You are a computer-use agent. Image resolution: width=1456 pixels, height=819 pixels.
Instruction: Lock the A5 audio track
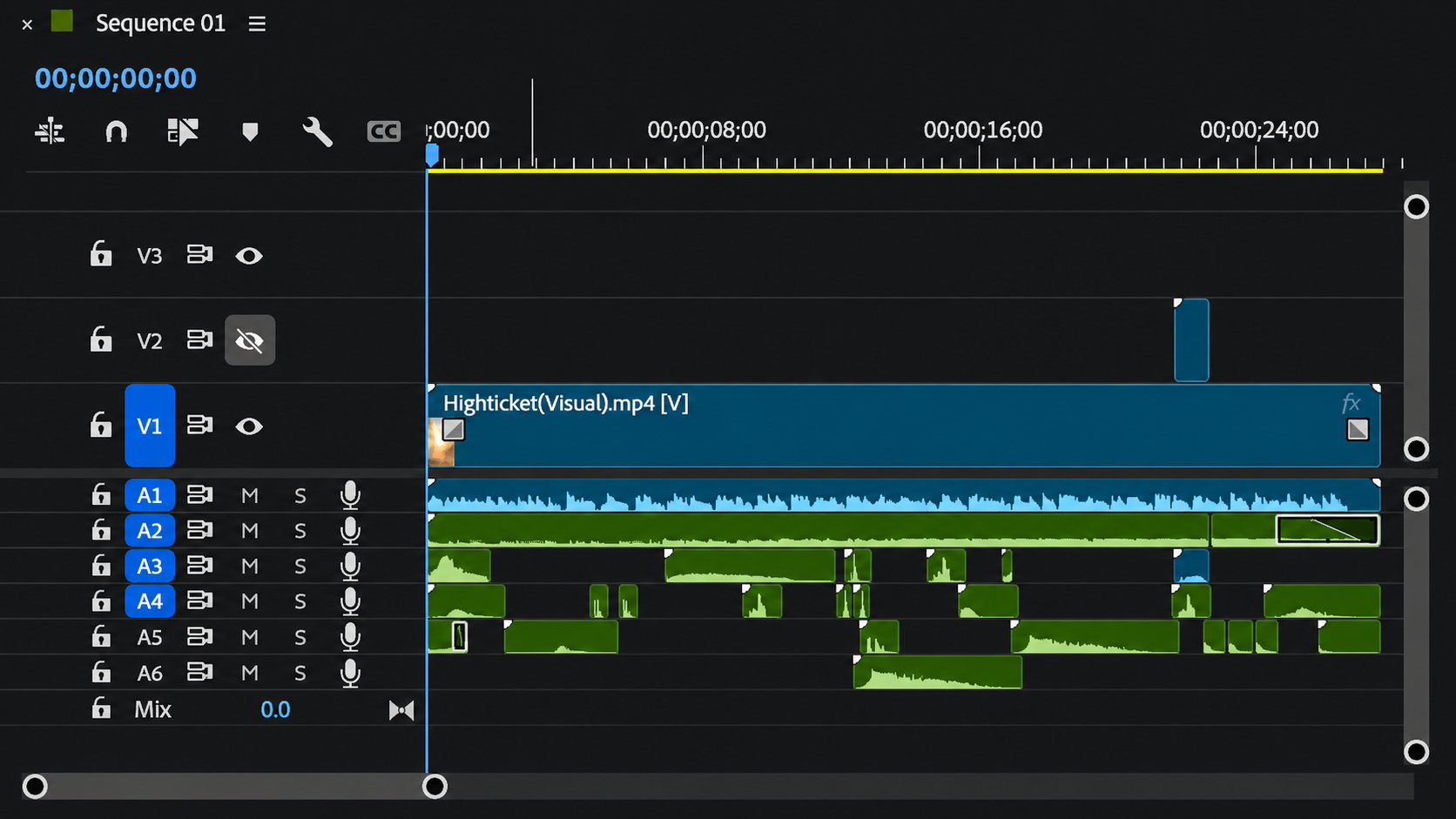101,636
